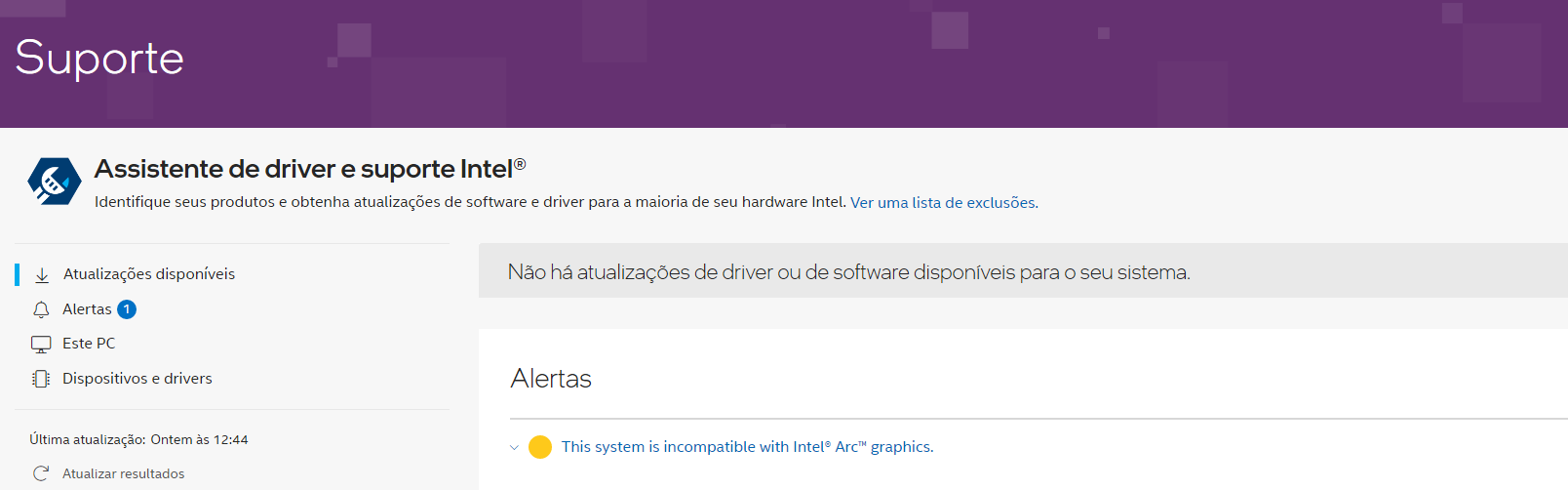Open the Atualizações disponíveis section
1568x490 pixels.
pyautogui.click(x=149, y=274)
